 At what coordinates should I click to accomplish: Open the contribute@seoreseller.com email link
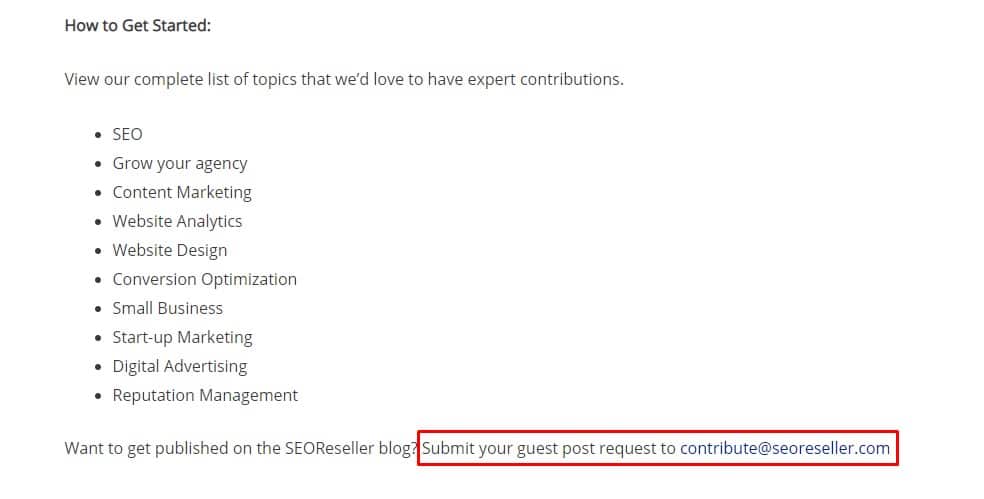click(784, 448)
